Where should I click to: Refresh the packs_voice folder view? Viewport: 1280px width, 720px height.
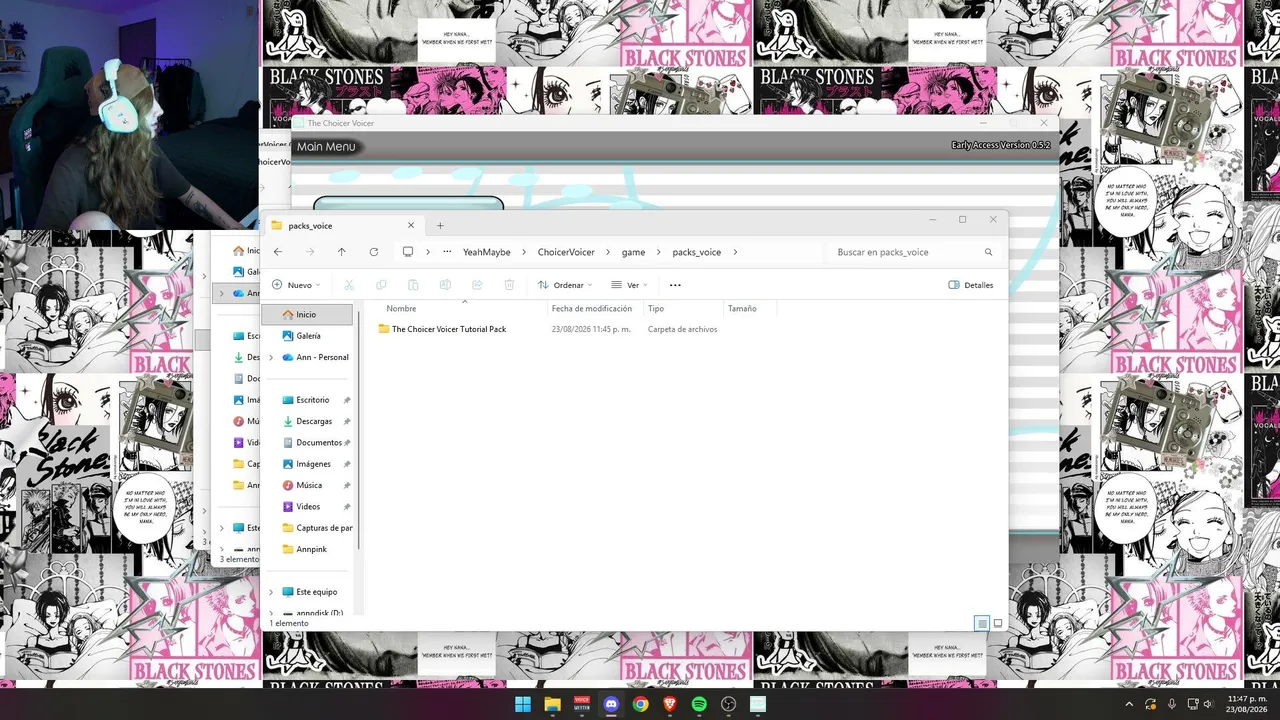(x=374, y=252)
